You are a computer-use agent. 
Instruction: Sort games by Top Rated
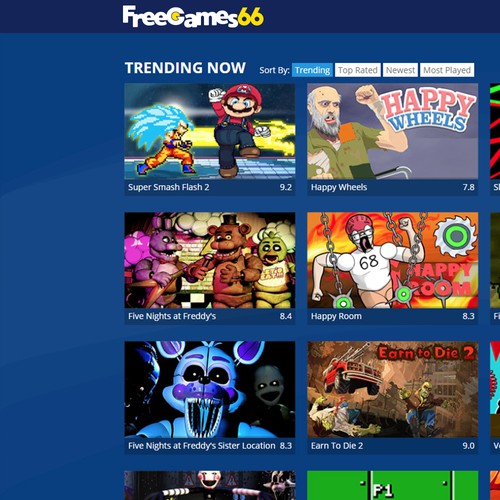coord(358,70)
